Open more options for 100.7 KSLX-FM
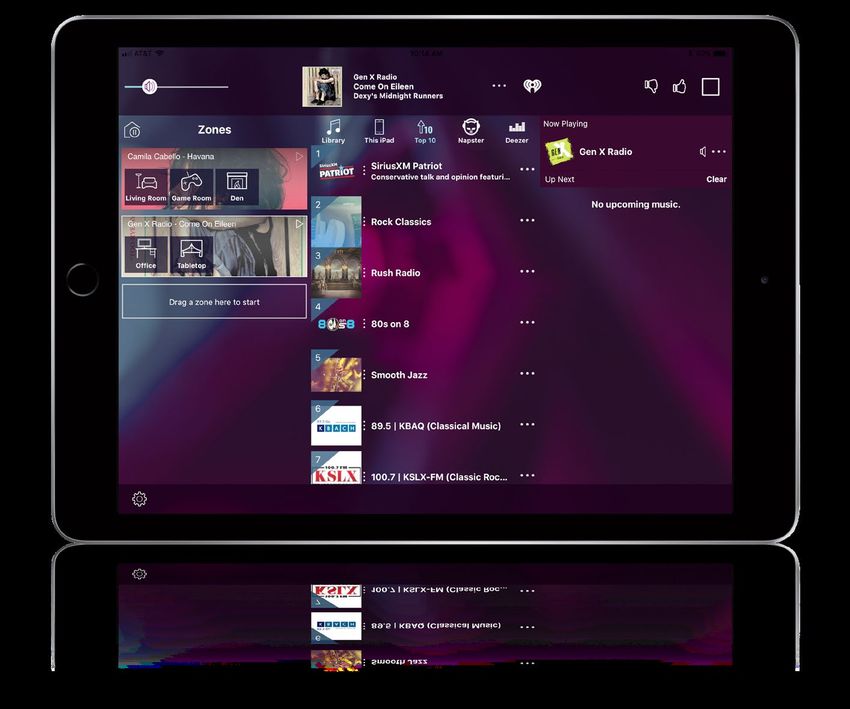Image resolution: width=850 pixels, height=709 pixels. point(527,475)
